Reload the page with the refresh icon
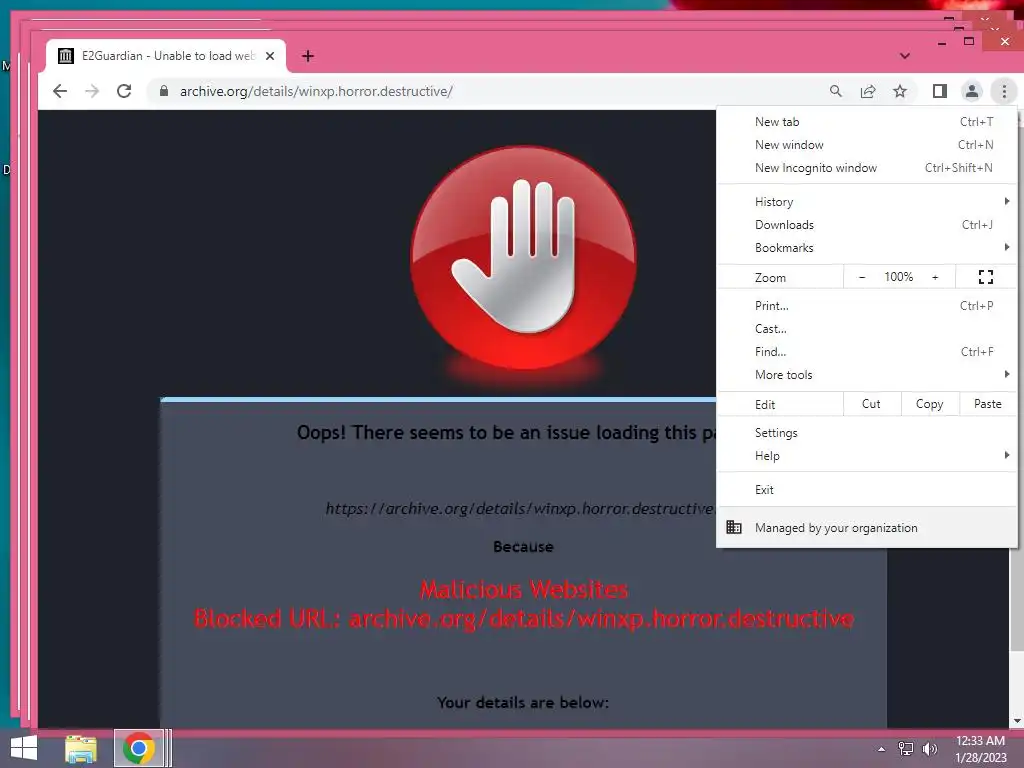This screenshot has height=768, width=1024. coord(124,91)
